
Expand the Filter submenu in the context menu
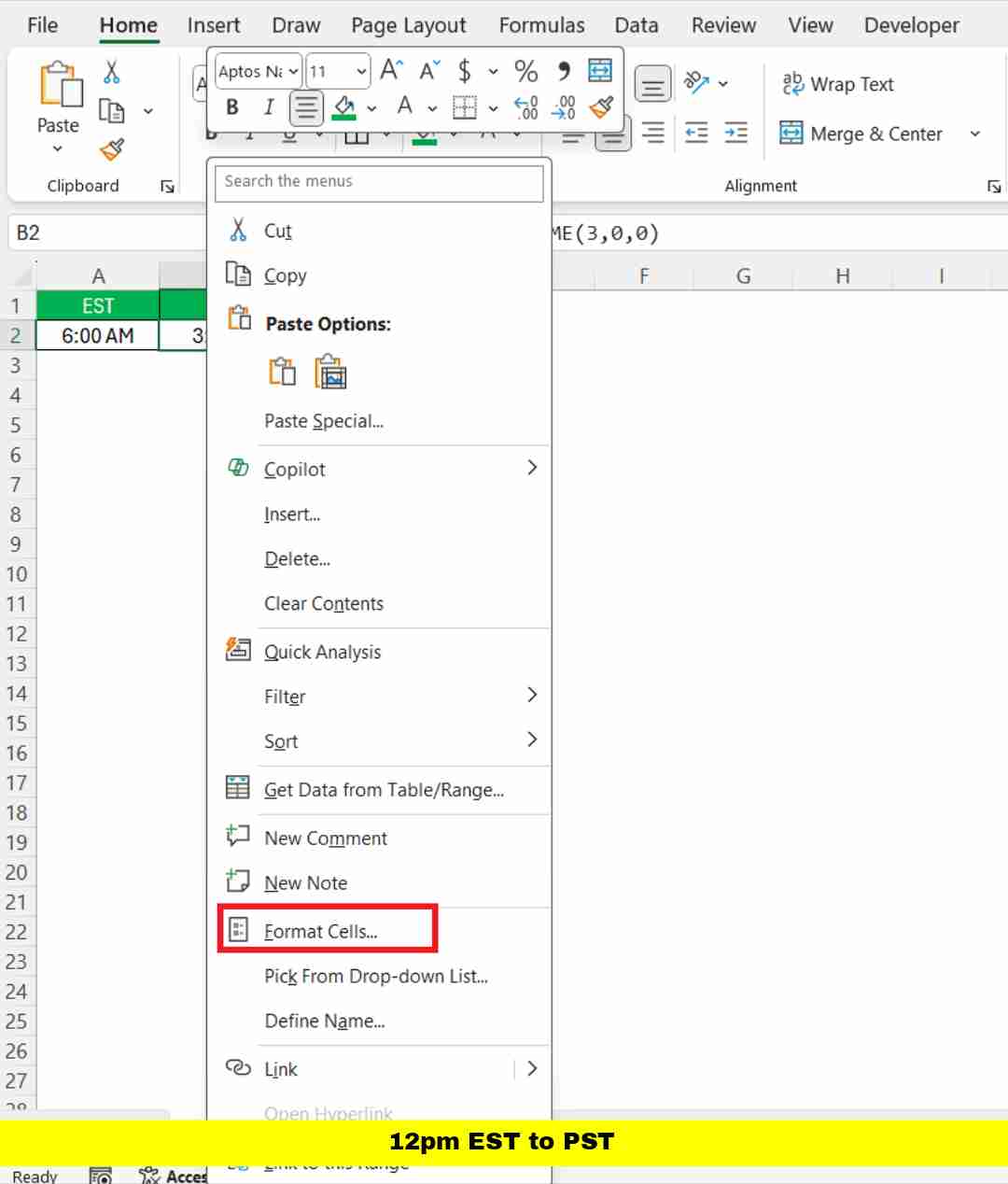(531, 696)
